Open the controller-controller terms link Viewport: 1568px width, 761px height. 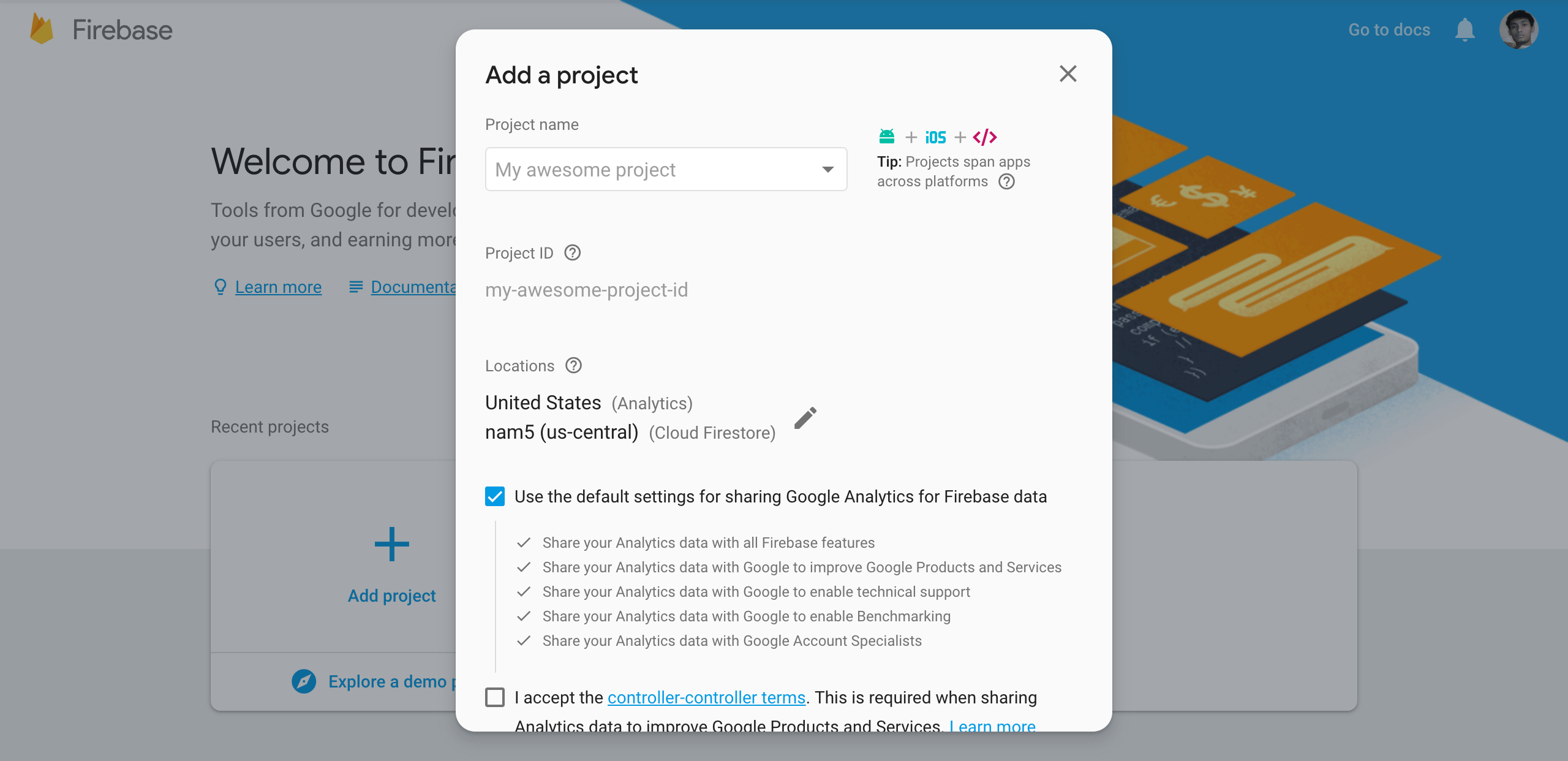click(x=706, y=697)
